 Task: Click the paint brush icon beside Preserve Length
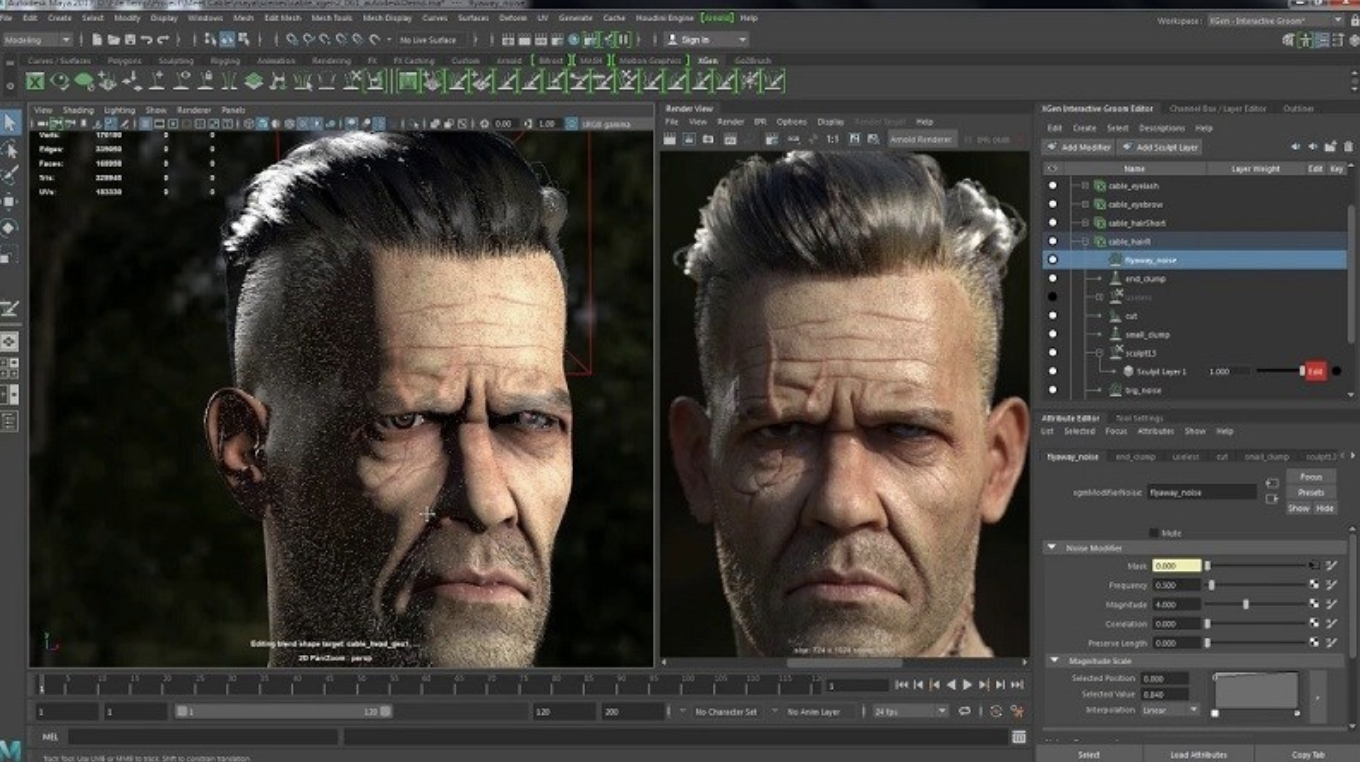point(1332,643)
